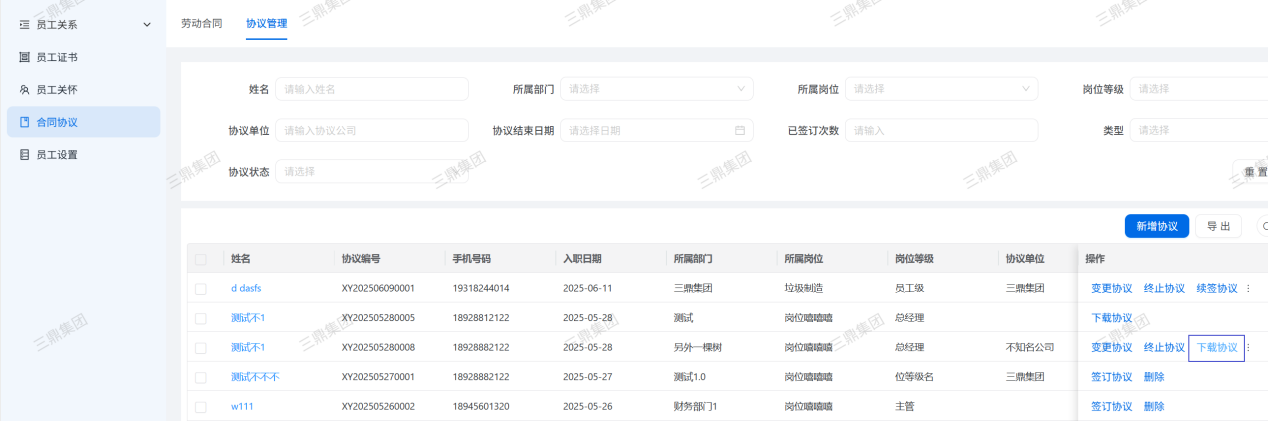The width and height of the screenshot is (1268, 421).
Task: Collapse the 员工关系 sidebar chevron
Action: pos(147,24)
